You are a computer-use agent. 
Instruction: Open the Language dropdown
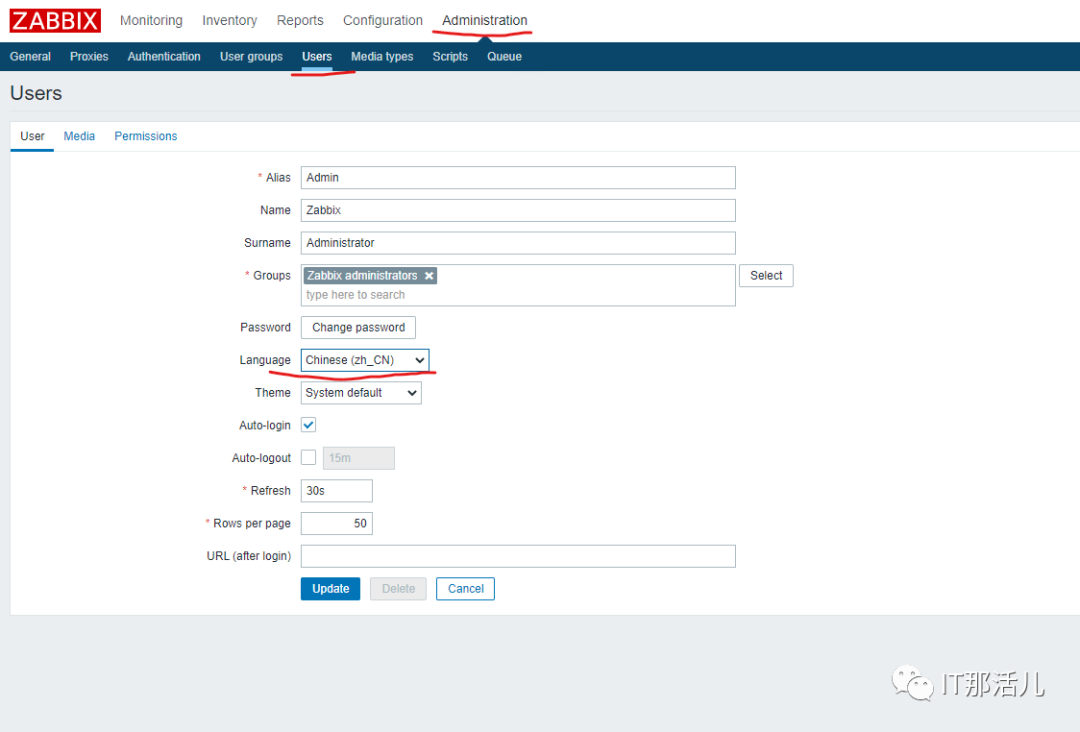[365, 360]
